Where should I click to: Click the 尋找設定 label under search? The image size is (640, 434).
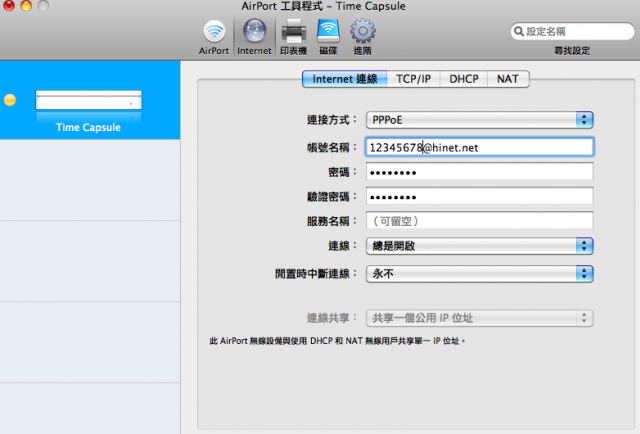point(572,51)
